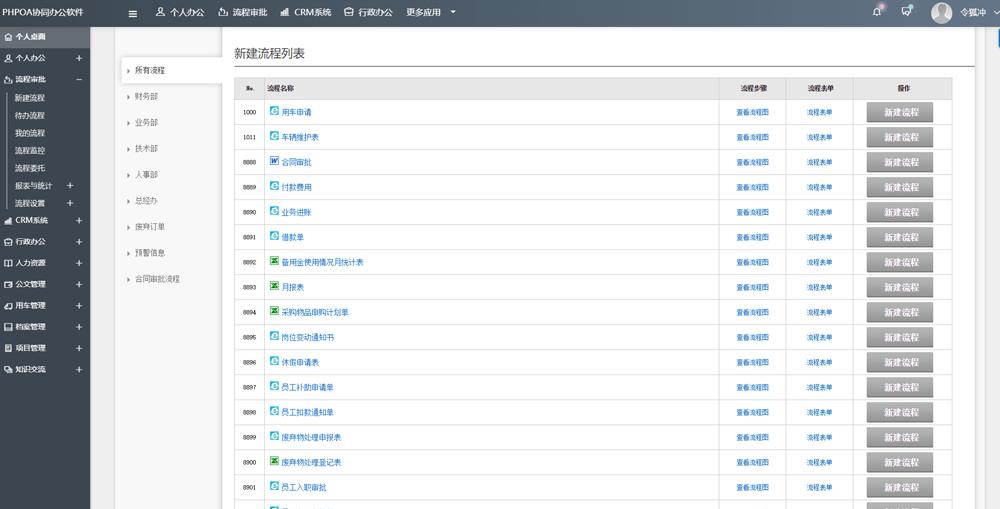Click 新建流程 button for 休假申请表
The image size is (1000, 509).
click(899, 362)
